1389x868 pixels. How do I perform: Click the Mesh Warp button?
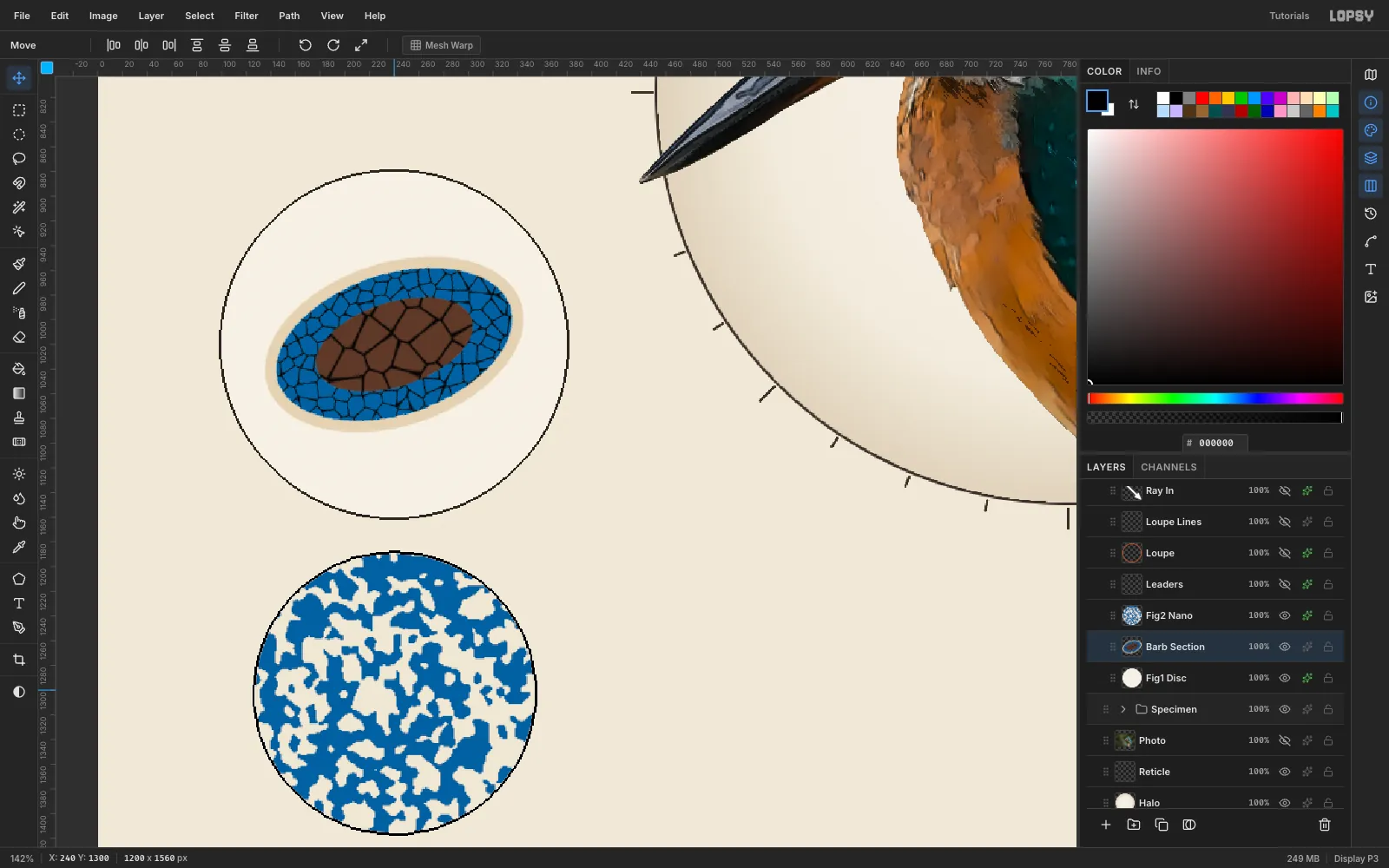click(x=442, y=45)
